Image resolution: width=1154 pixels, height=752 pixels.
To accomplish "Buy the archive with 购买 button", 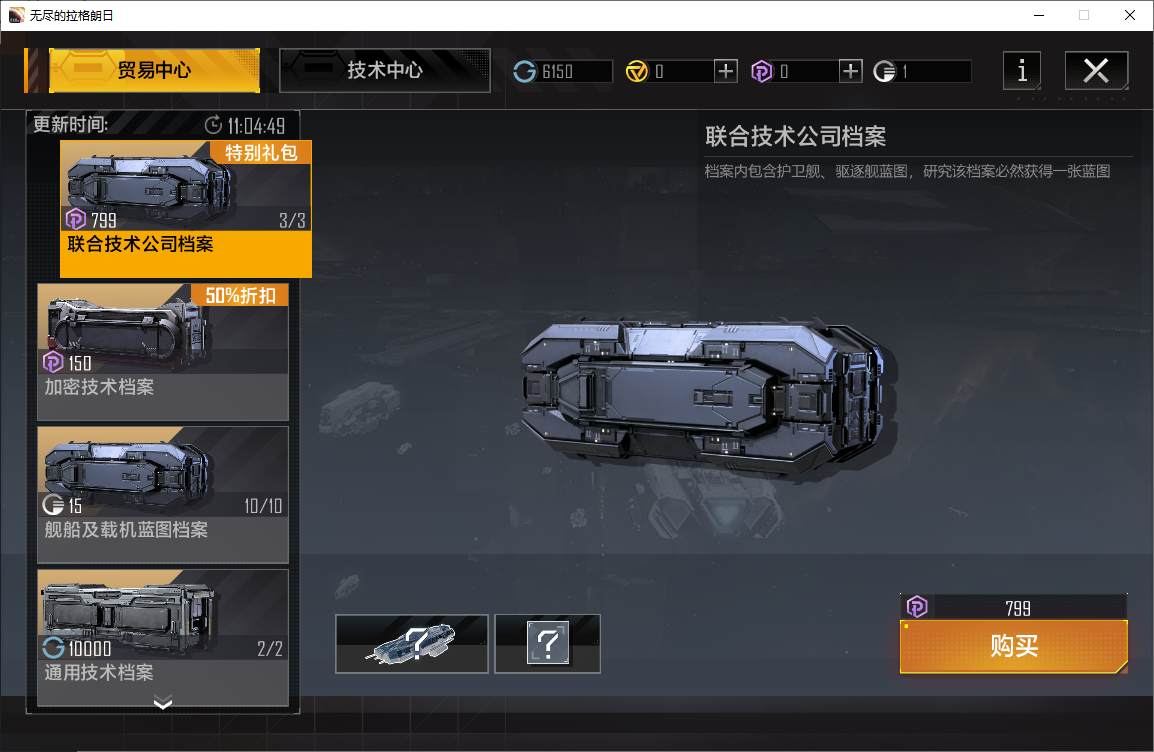I will pyautogui.click(x=1013, y=646).
